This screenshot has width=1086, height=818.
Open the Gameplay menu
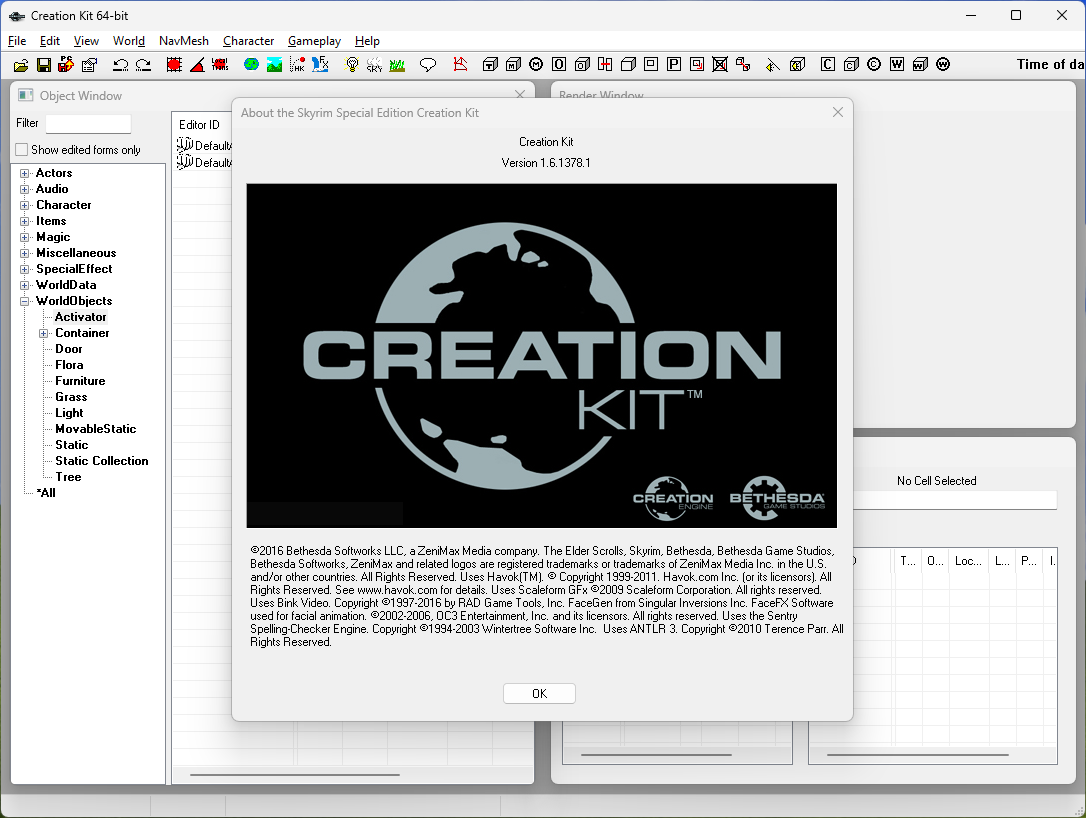[314, 41]
